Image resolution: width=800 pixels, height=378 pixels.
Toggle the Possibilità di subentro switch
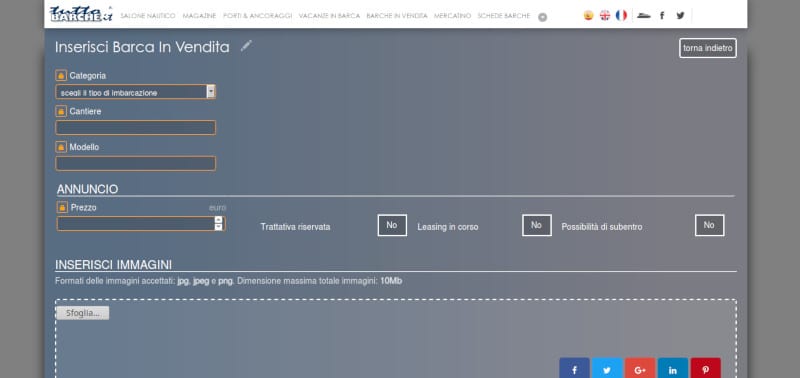[709, 225]
